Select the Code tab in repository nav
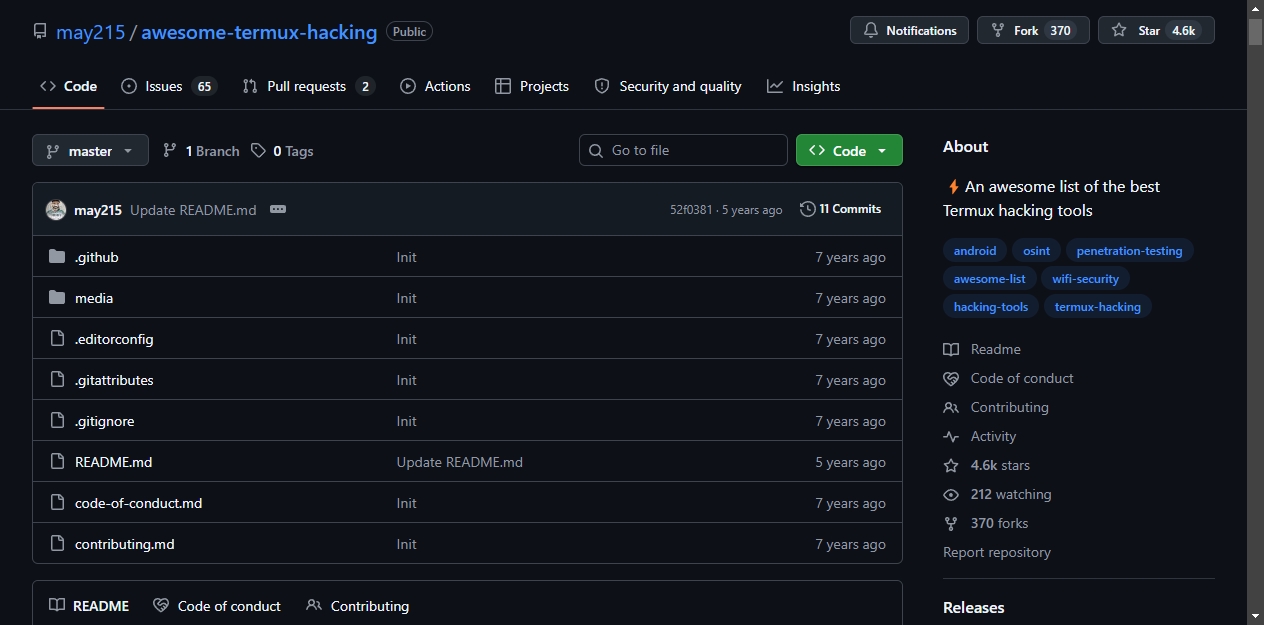The image size is (1264, 625). (68, 87)
